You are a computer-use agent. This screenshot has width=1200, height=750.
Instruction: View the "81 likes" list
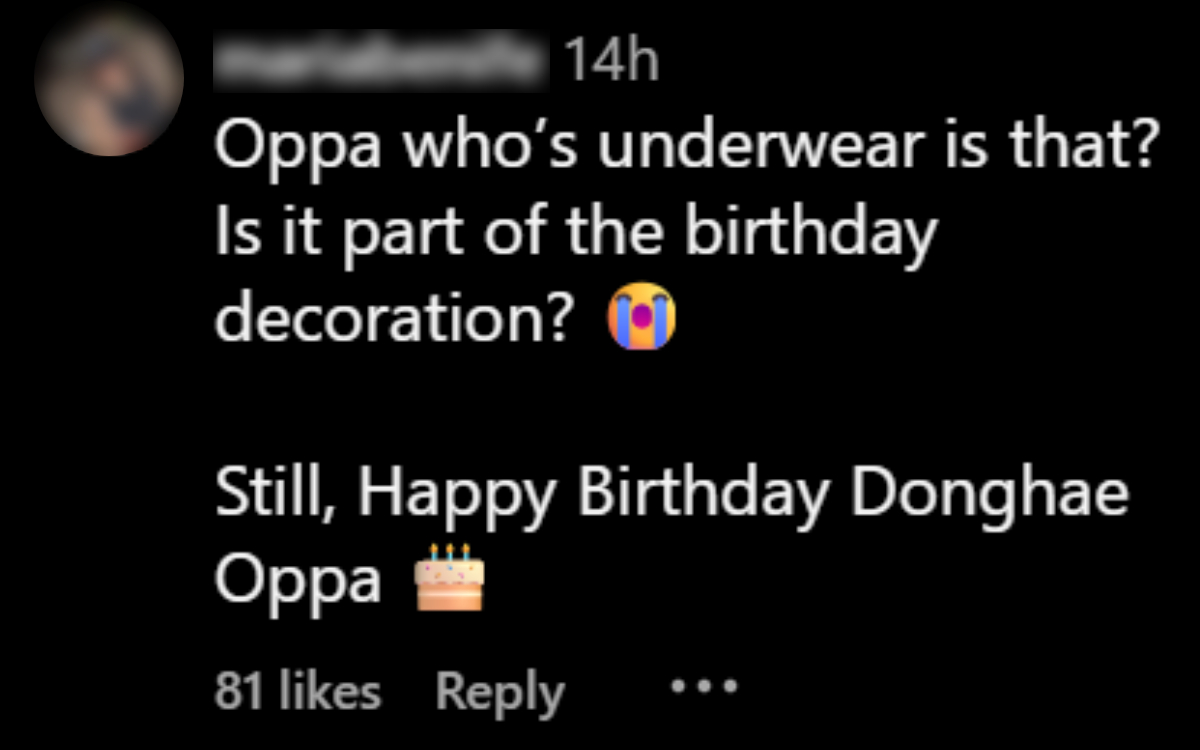[298, 692]
